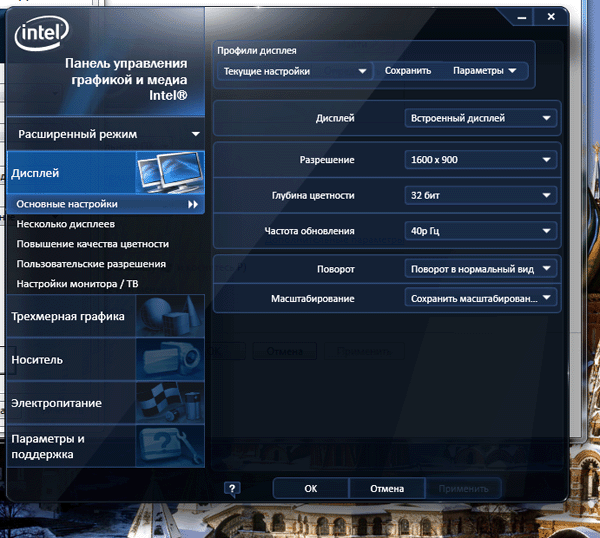Image resolution: width=600 pixels, height=538 pixels.
Task: Click the OK button
Action: (x=311, y=489)
